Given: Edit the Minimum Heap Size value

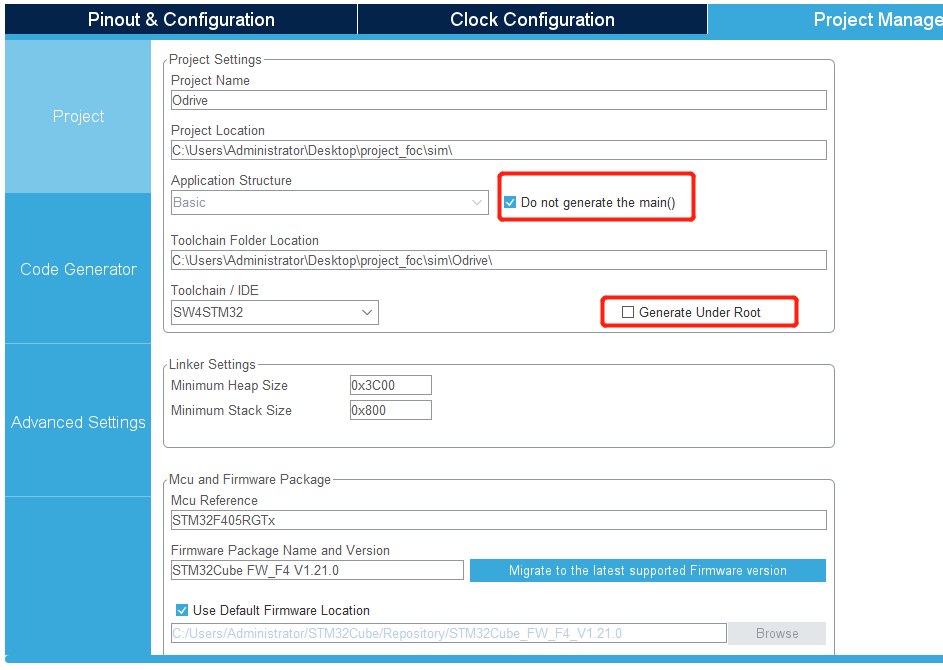Looking at the screenshot, I should tap(390, 385).
